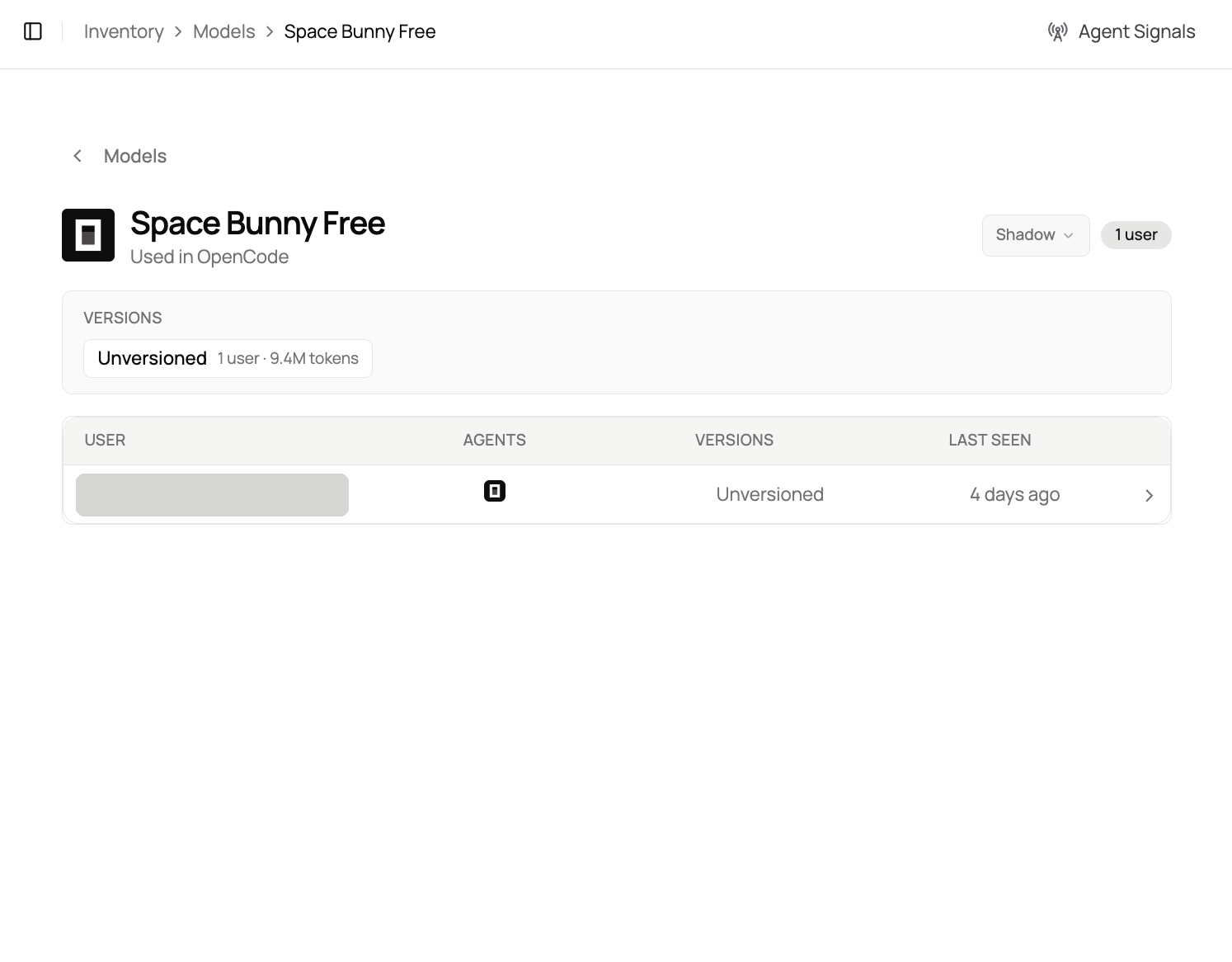This screenshot has width=1232, height=962.
Task: Click the Space Bunny Free page title
Action: coord(257,224)
